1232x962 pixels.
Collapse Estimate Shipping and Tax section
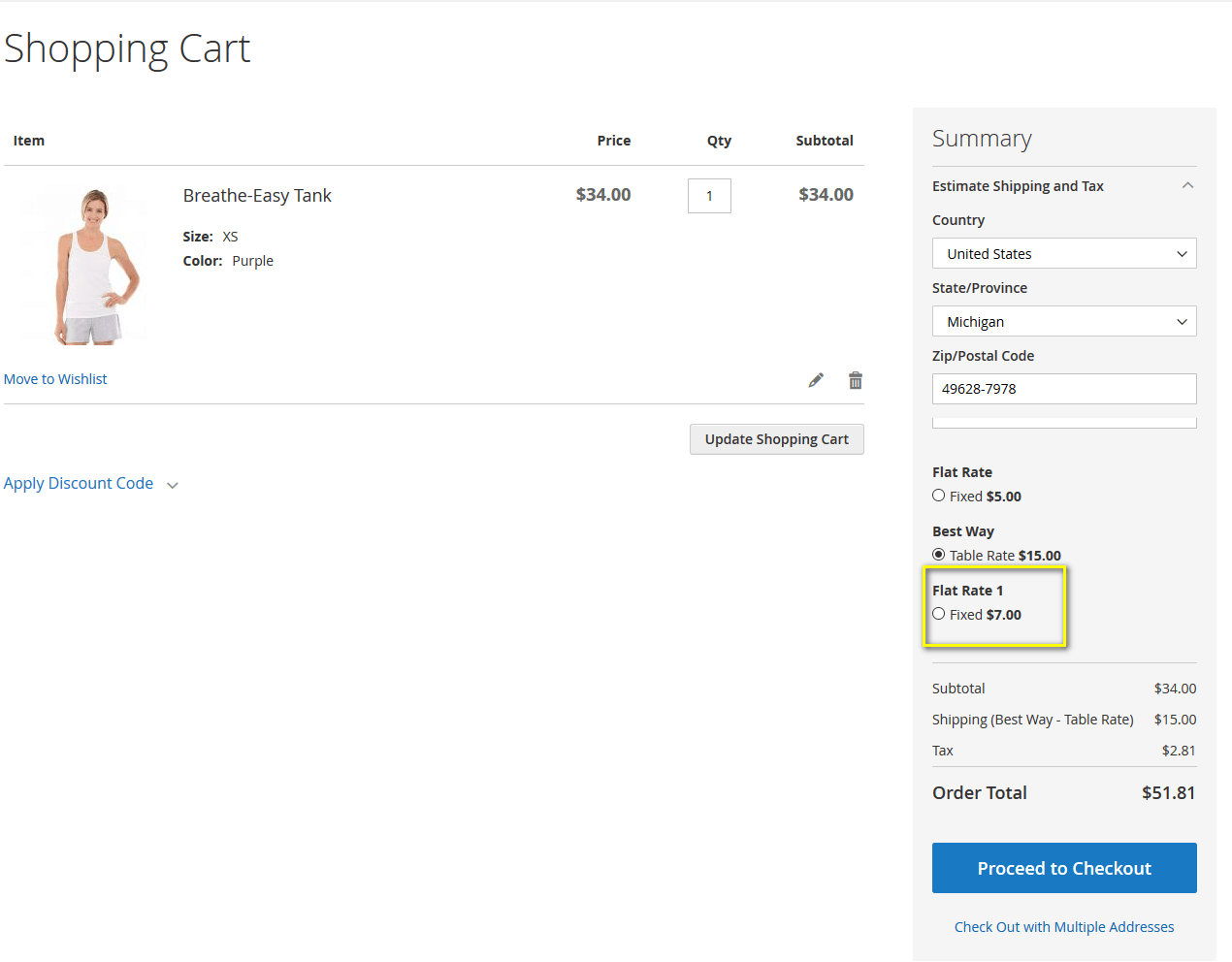(x=1187, y=185)
